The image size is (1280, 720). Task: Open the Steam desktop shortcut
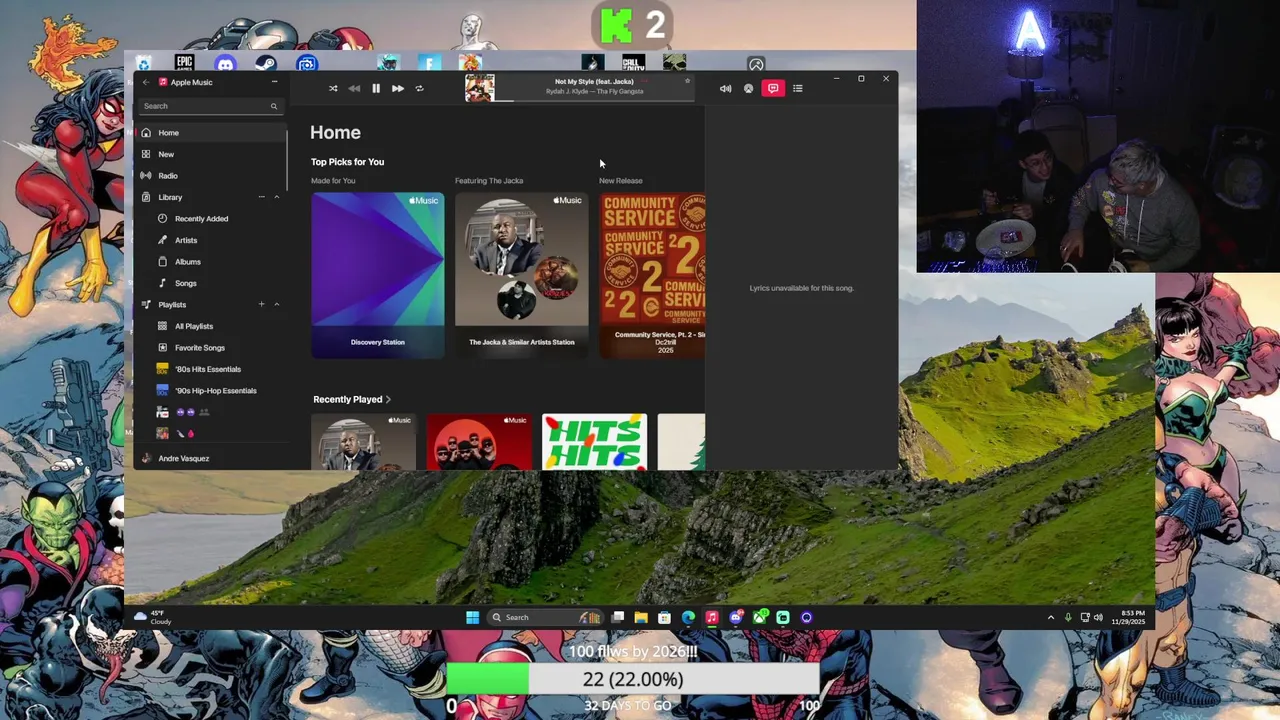(266, 64)
